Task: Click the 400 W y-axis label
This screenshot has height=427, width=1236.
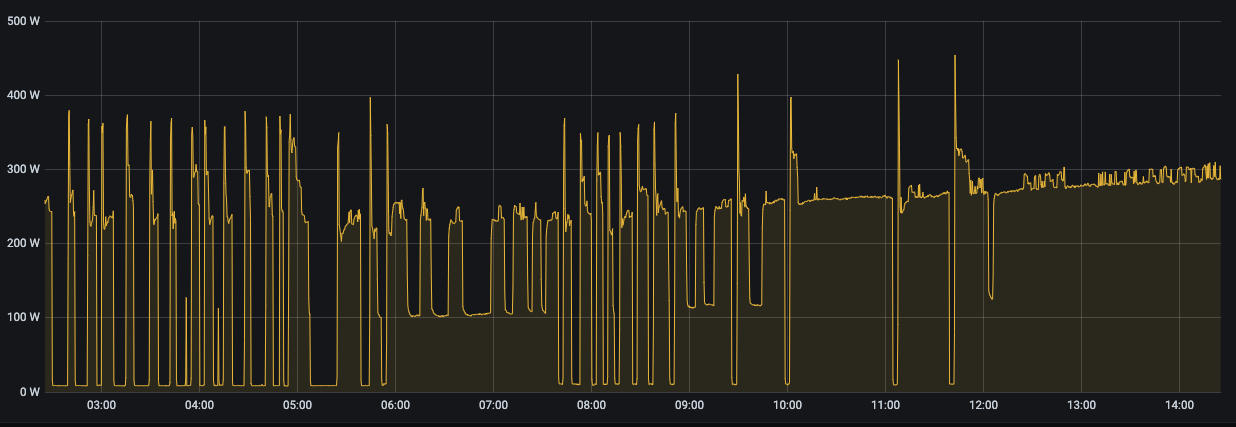Action: 22,95
